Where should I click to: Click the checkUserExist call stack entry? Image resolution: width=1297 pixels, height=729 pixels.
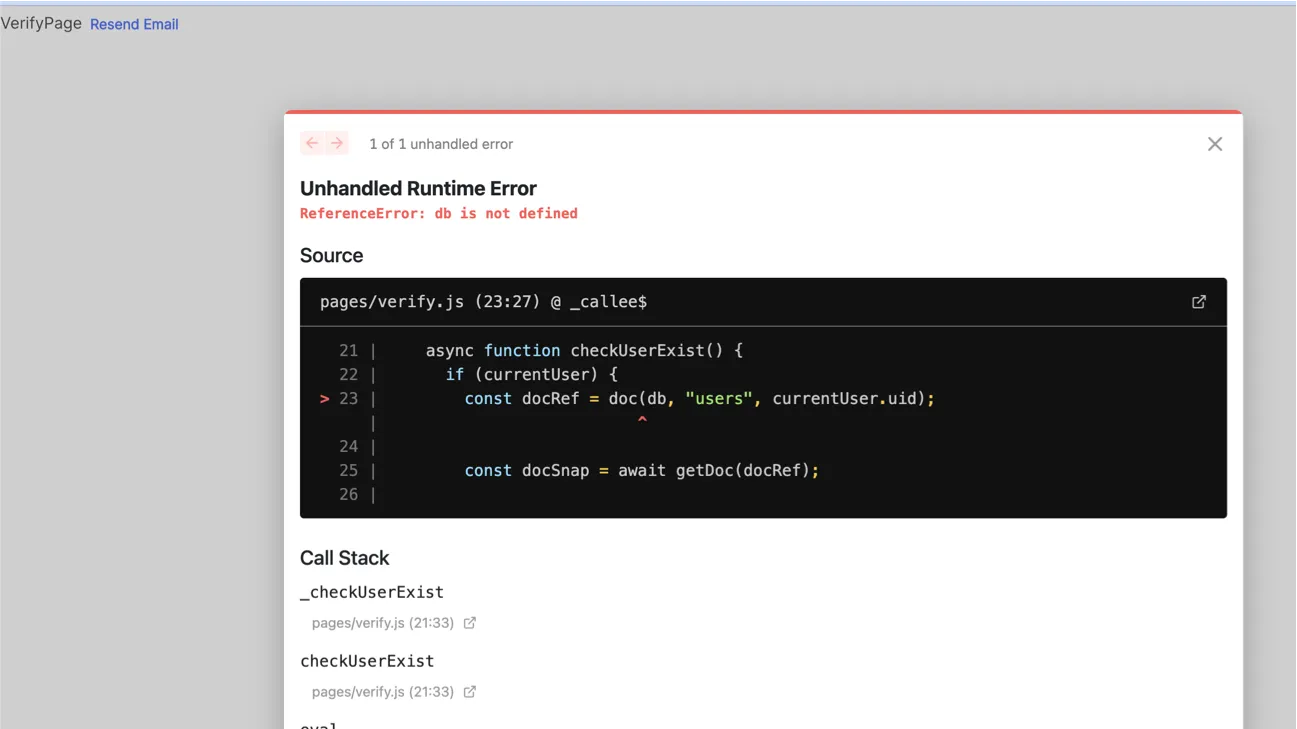click(x=366, y=660)
